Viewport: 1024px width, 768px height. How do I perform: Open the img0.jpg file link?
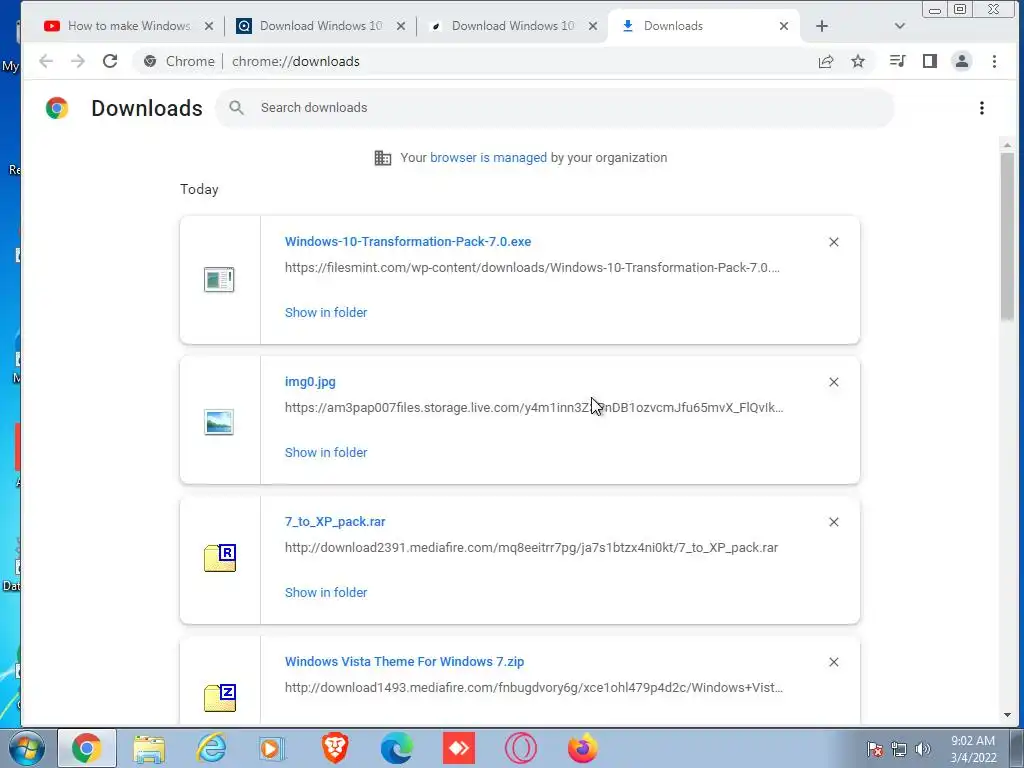pyautogui.click(x=310, y=382)
